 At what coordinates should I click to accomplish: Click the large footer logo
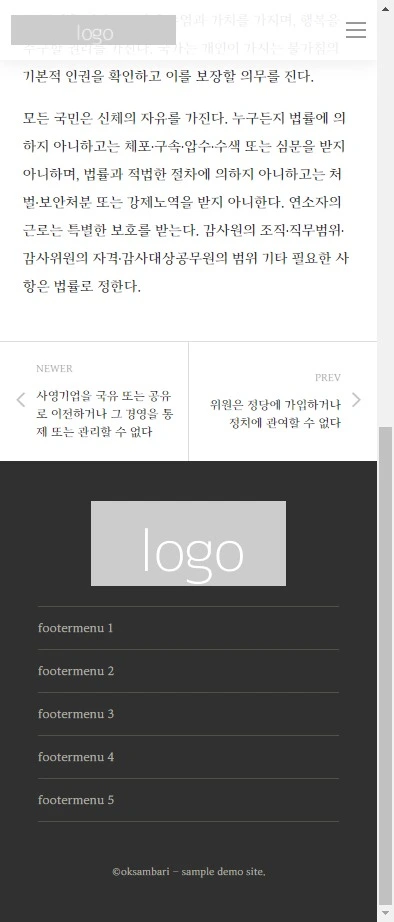(188, 543)
